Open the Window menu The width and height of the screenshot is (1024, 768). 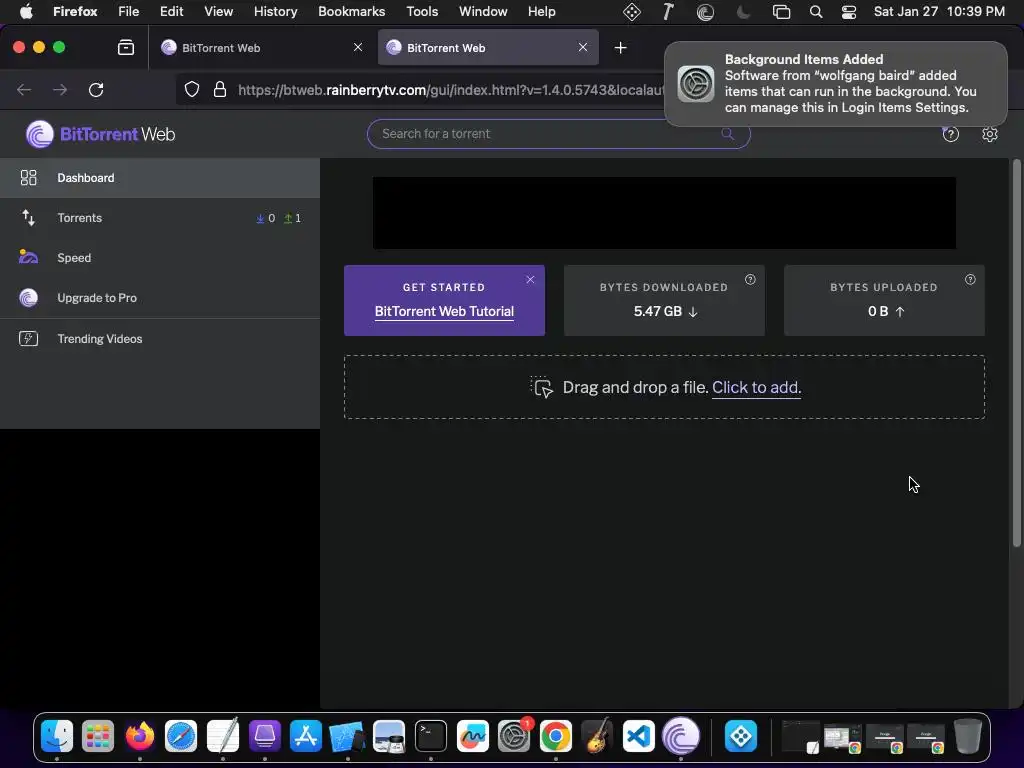point(483,12)
